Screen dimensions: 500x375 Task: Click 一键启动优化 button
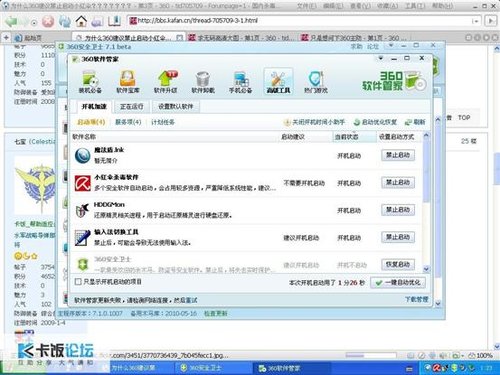click(x=398, y=283)
